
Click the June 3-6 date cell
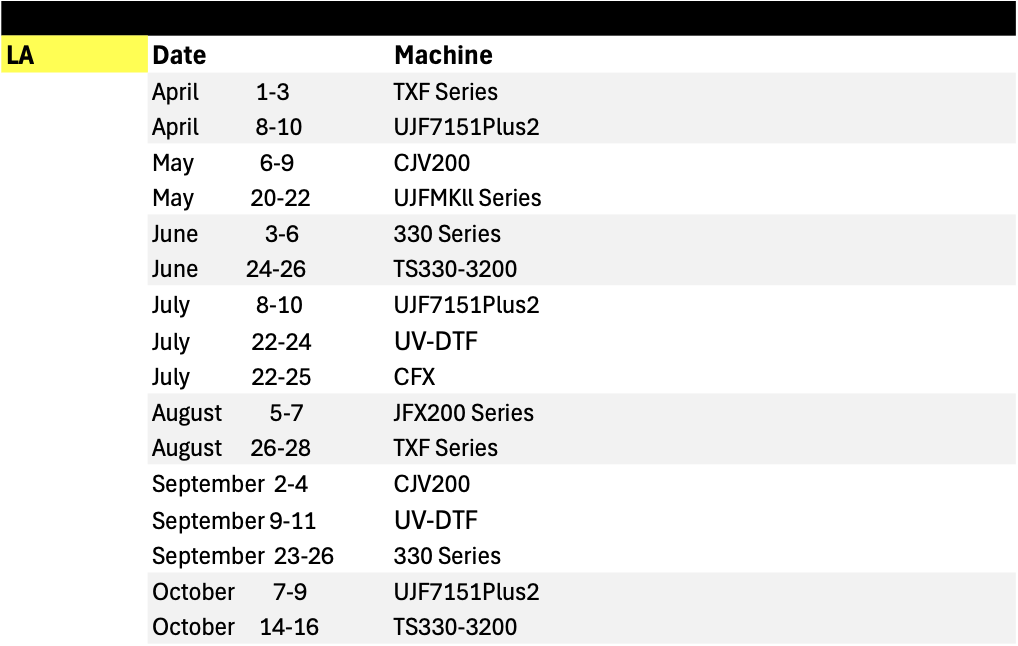coord(225,233)
